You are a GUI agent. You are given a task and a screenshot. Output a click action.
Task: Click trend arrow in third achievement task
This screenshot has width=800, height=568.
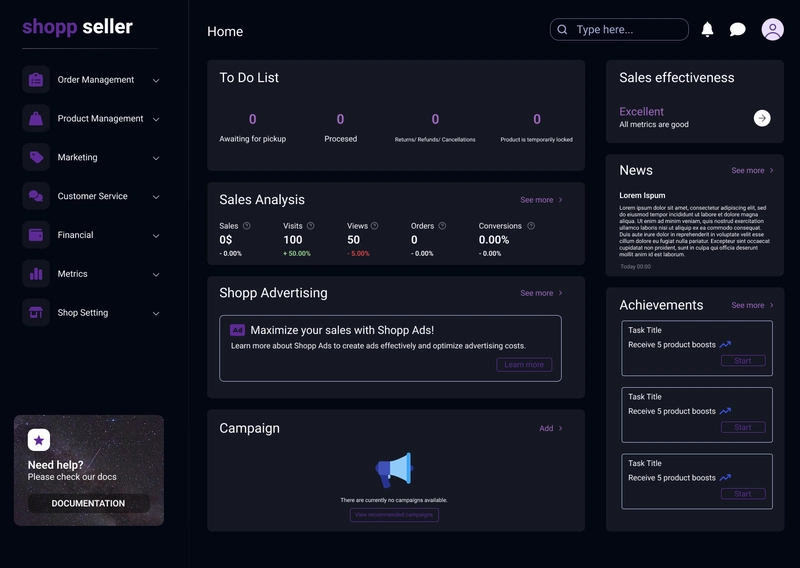[725, 478]
